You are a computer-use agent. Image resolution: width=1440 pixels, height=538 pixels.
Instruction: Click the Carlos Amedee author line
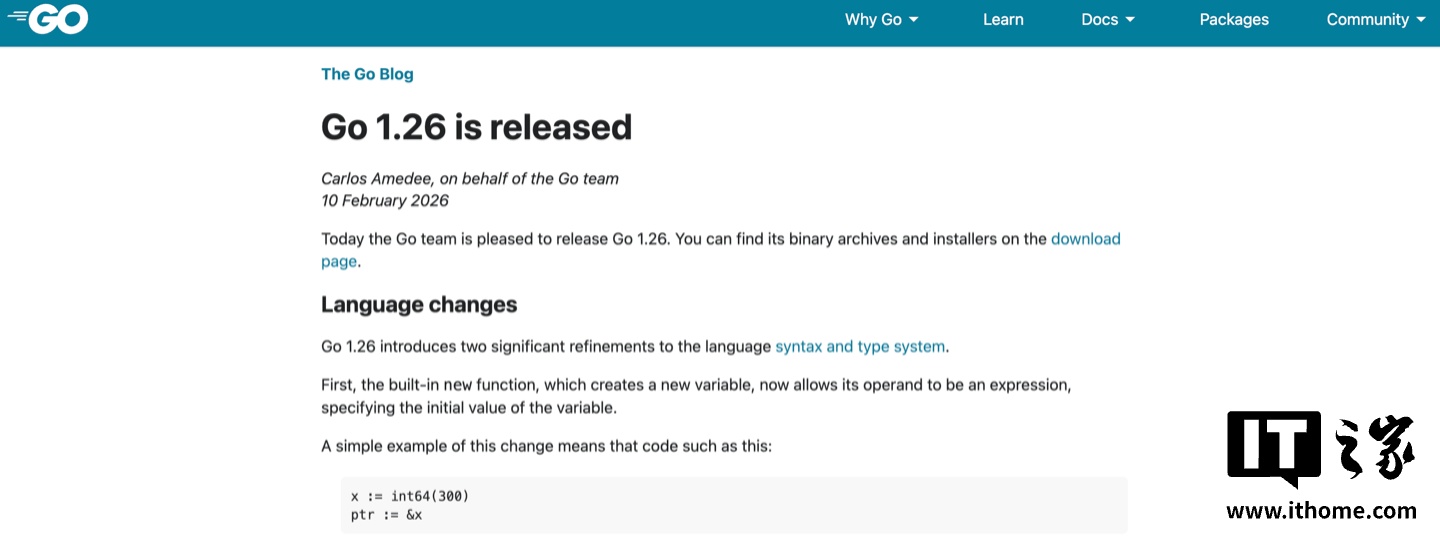coord(470,179)
